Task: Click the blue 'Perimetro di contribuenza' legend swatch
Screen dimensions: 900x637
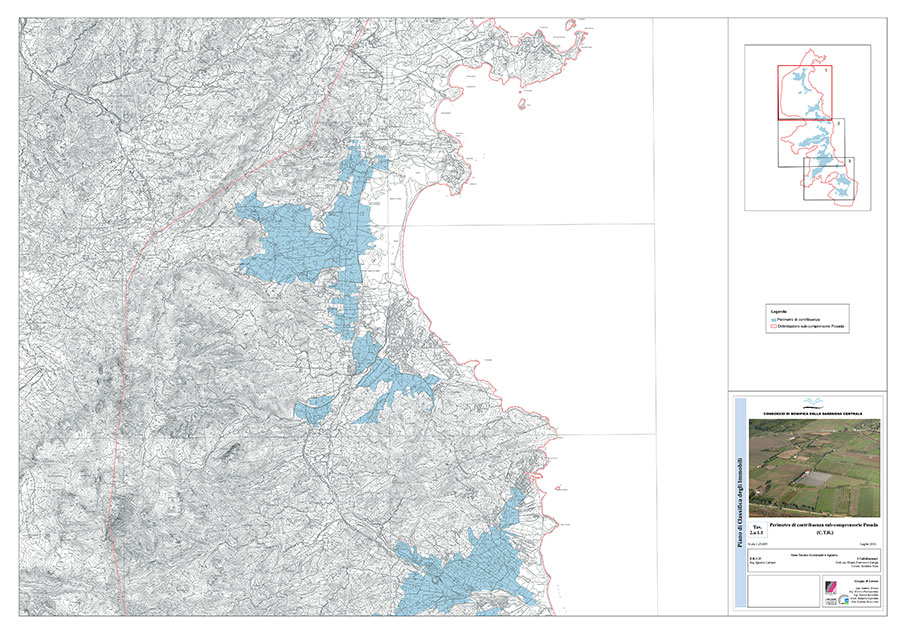Action: (774, 319)
